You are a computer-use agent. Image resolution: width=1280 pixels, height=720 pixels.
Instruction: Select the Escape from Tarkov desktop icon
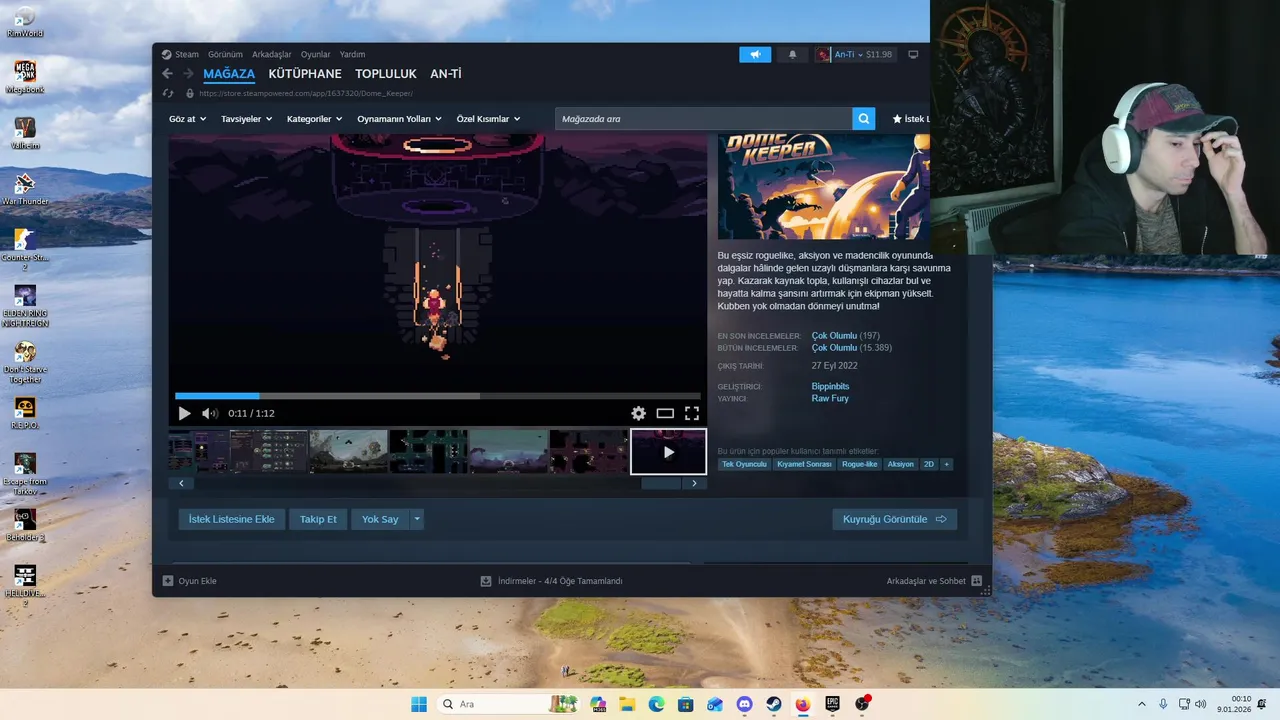click(25, 474)
